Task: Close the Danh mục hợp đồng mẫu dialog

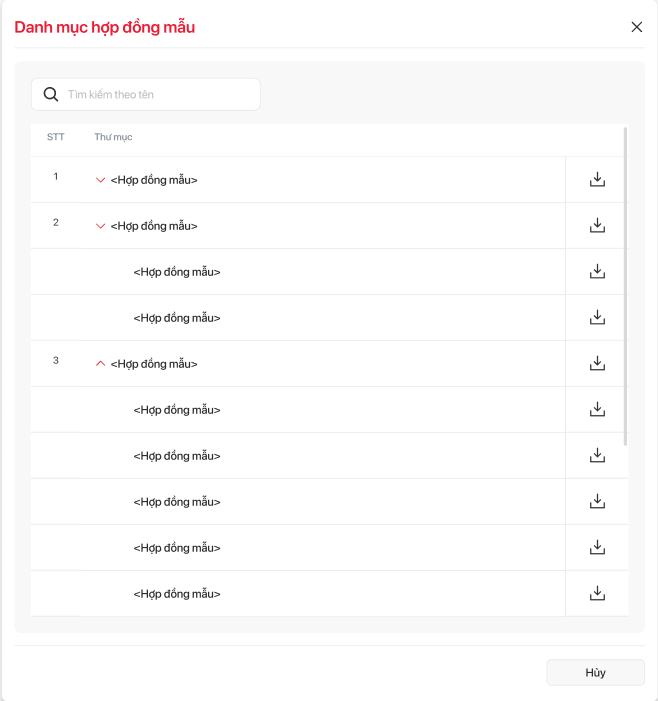Action: (637, 27)
